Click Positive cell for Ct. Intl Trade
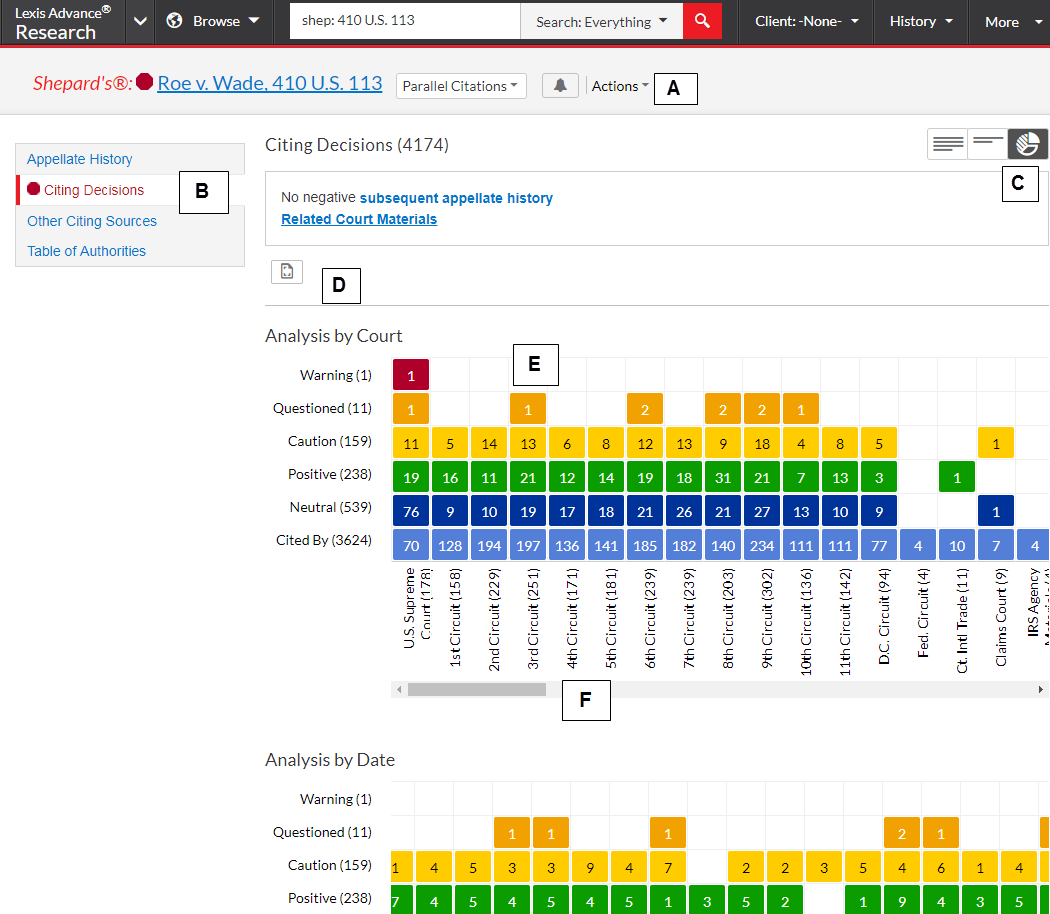The height and width of the screenshot is (914, 1050). [x=957, y=477]
